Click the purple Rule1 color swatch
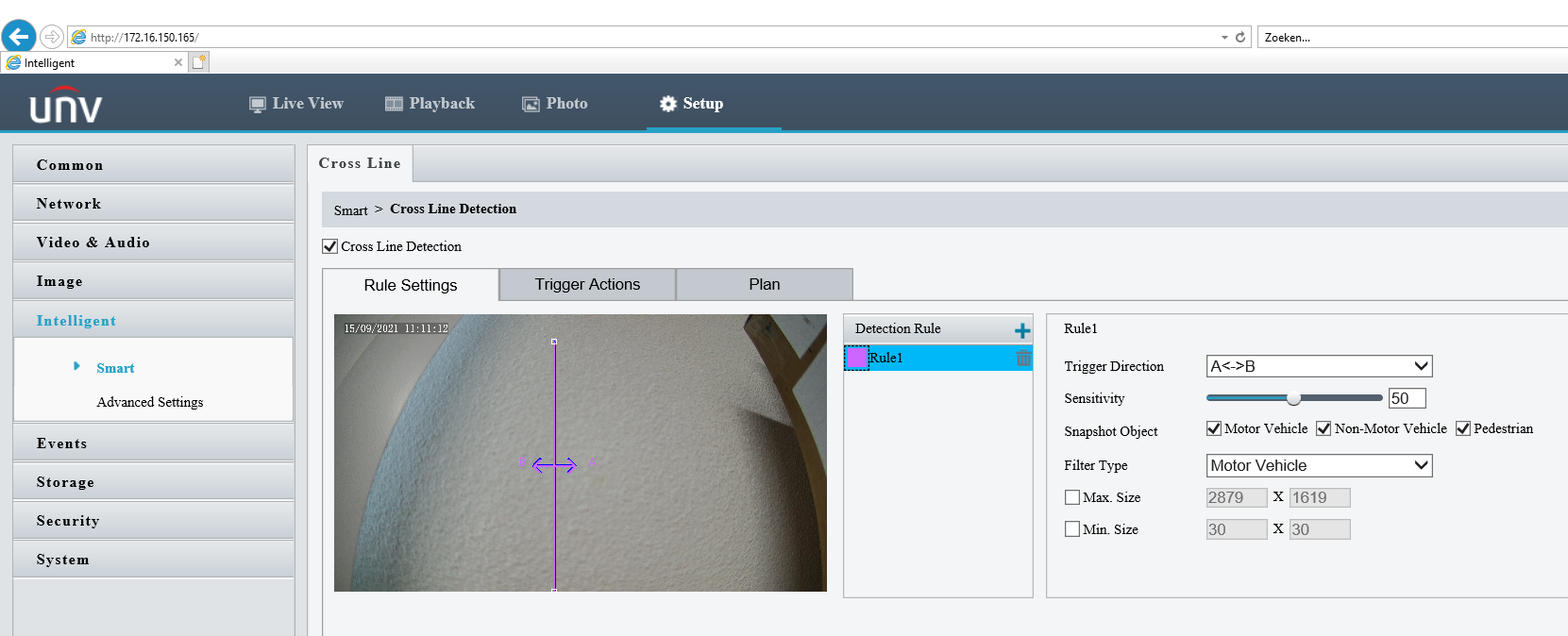The width and height of the screenshot is (1568, 636). click(856, 358)
